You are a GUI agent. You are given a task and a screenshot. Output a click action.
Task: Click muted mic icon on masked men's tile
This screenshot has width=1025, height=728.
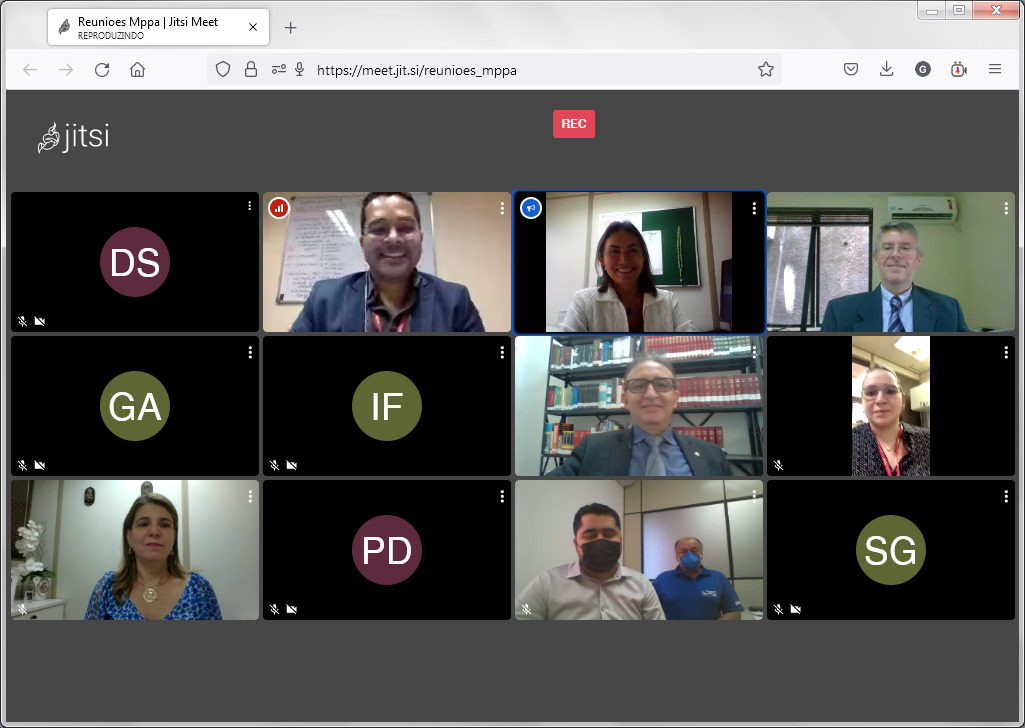526,609
